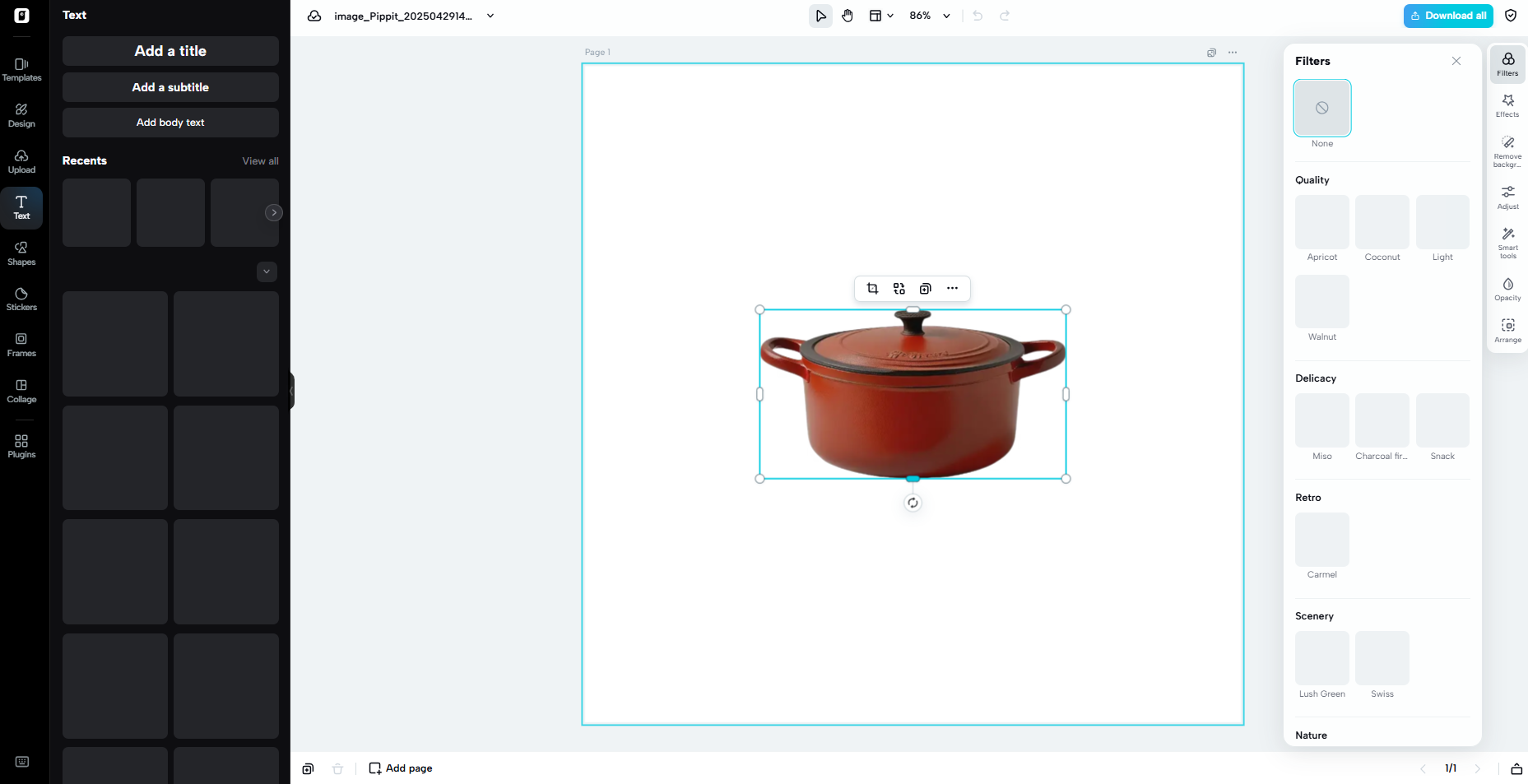Image resolution: width=1528 pixels, height=784 pixels.
Task: Select Remove background in the right rail
Action: pos(1507,151)
